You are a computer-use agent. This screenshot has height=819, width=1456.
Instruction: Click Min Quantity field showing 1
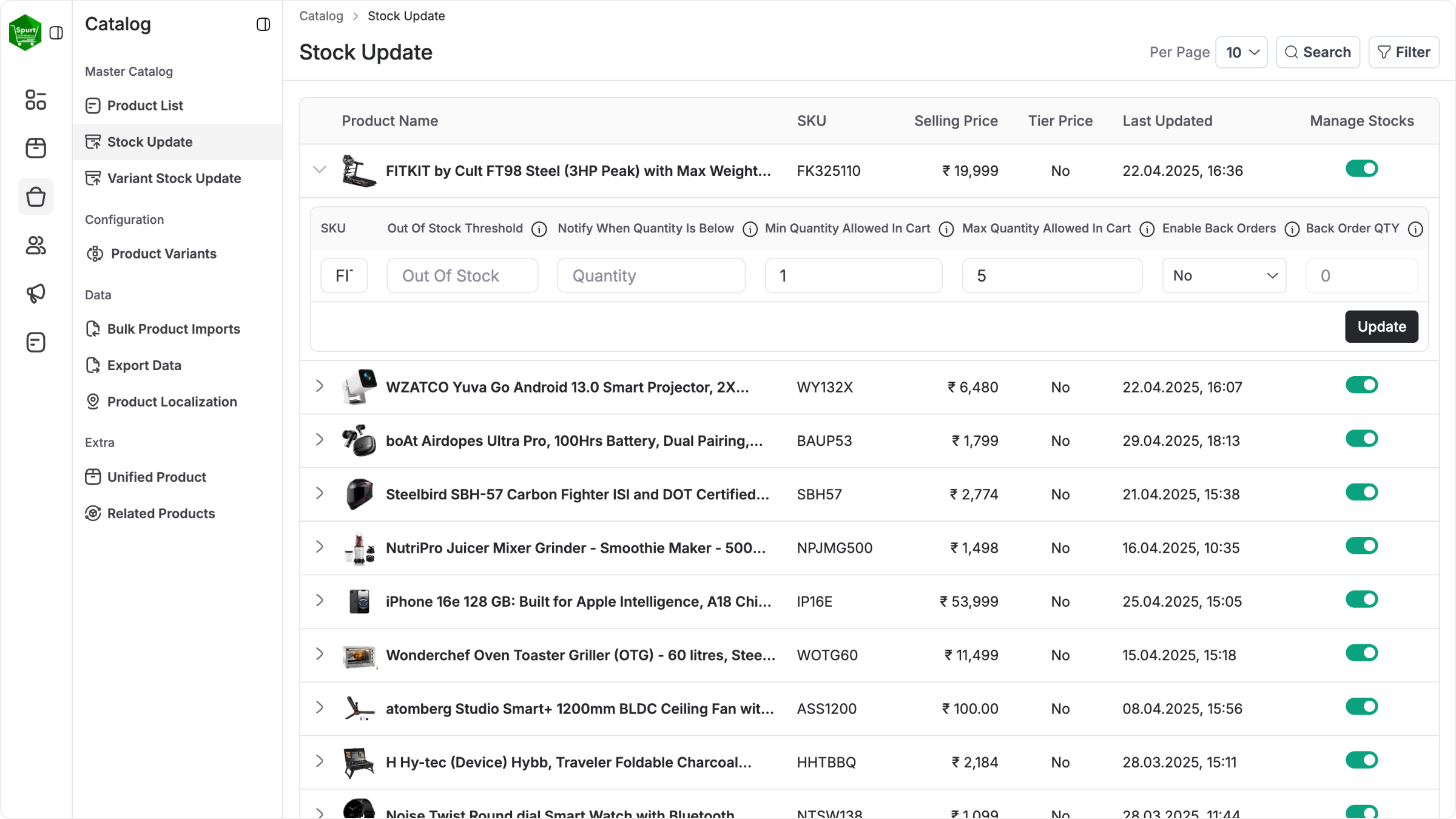(854, 276)
